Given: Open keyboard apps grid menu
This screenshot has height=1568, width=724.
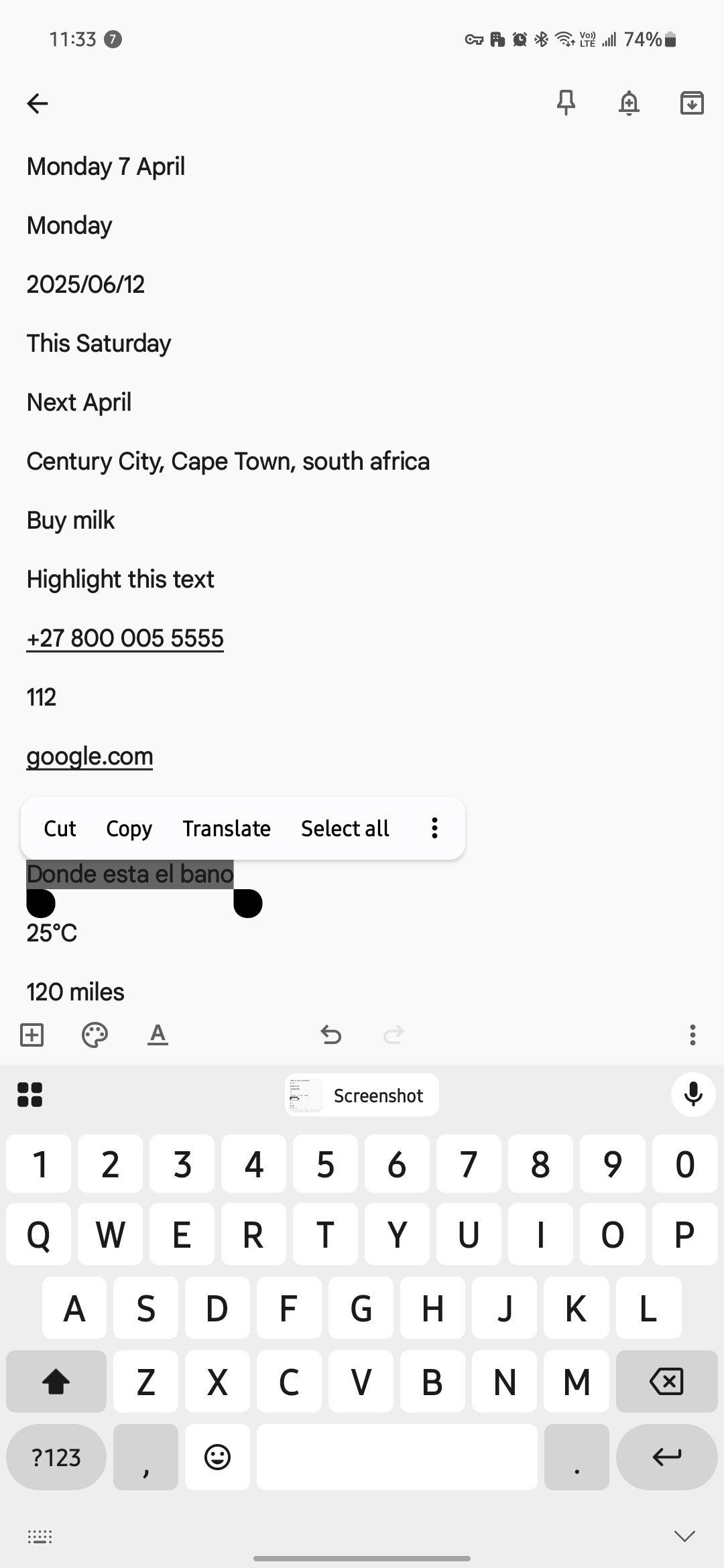Looking at the screenshot, I should [x=29, y=1095].
